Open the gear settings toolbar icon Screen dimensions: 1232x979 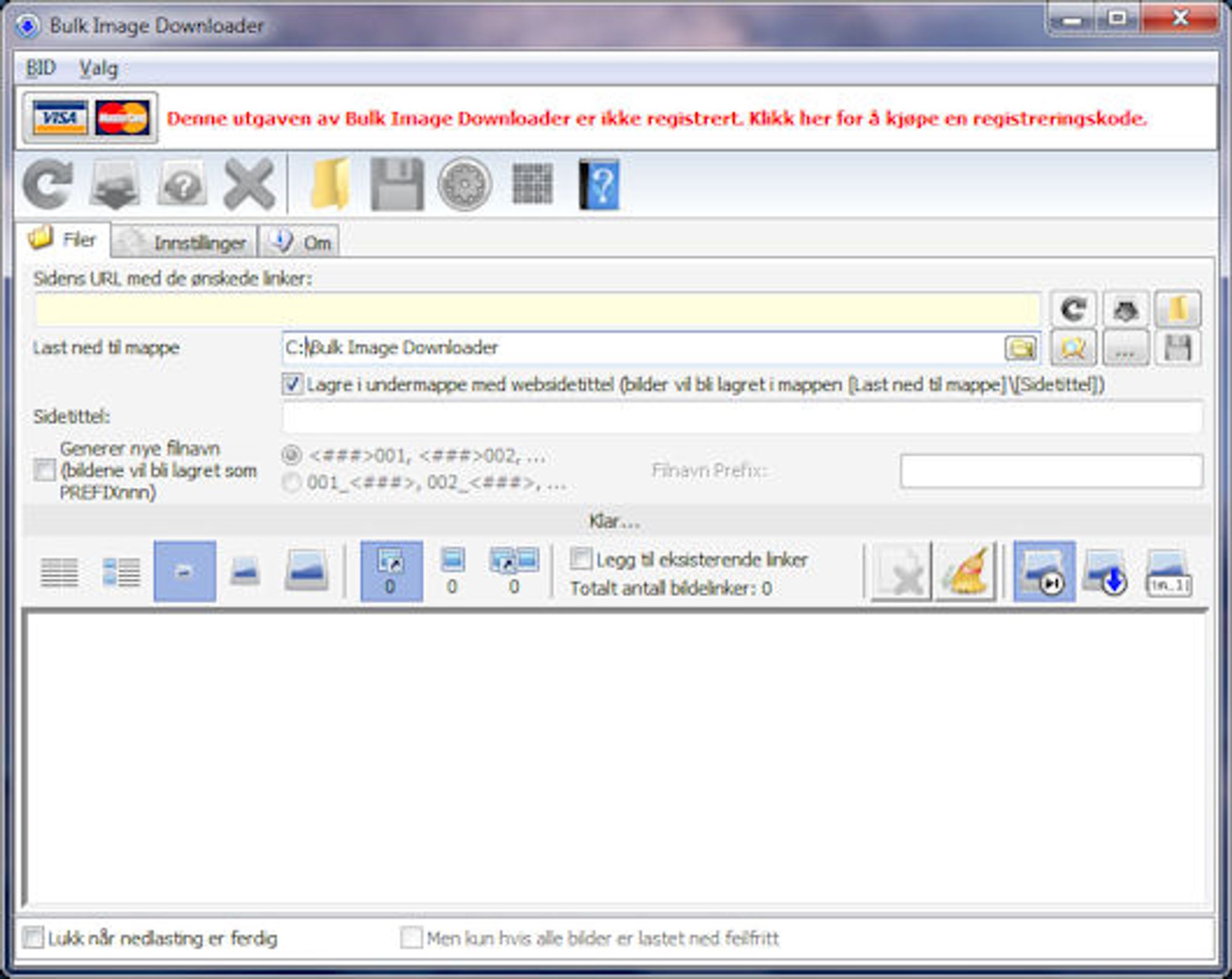click(x=464, y=184)
